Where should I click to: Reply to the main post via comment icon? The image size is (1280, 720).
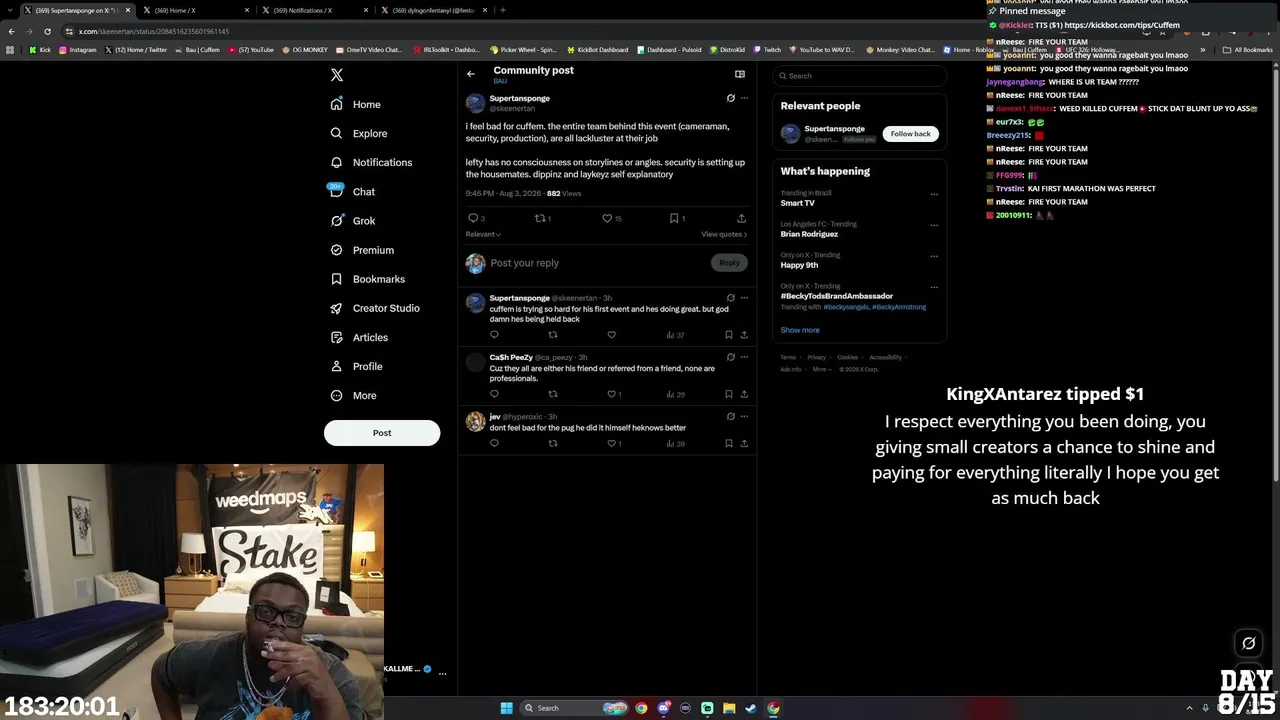point(473,218)
